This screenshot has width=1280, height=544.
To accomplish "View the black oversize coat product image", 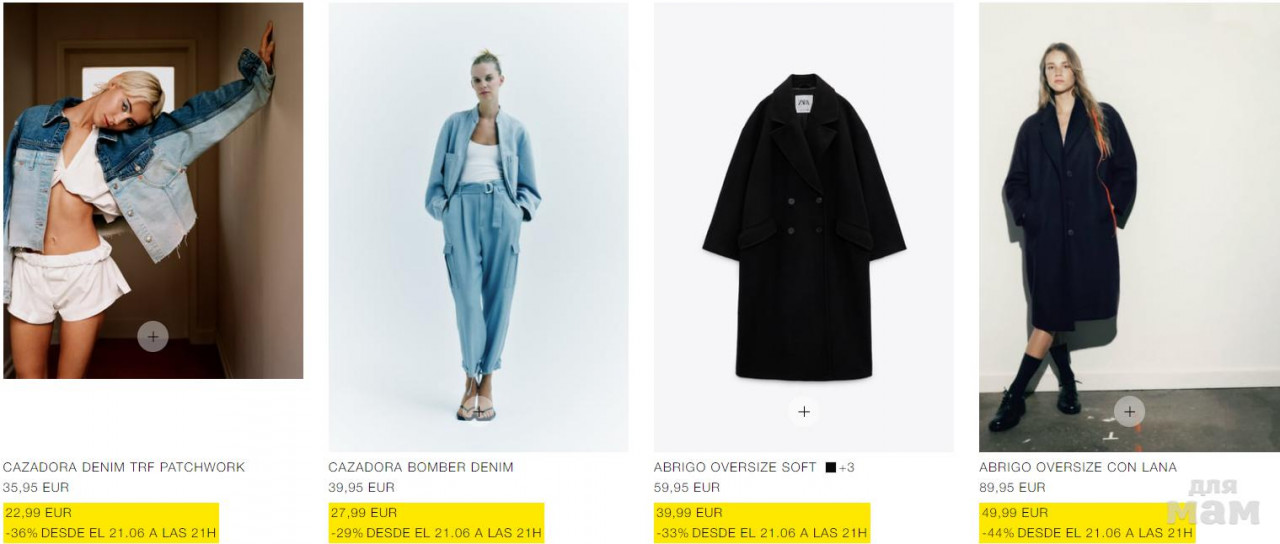I will click(804, 227).
